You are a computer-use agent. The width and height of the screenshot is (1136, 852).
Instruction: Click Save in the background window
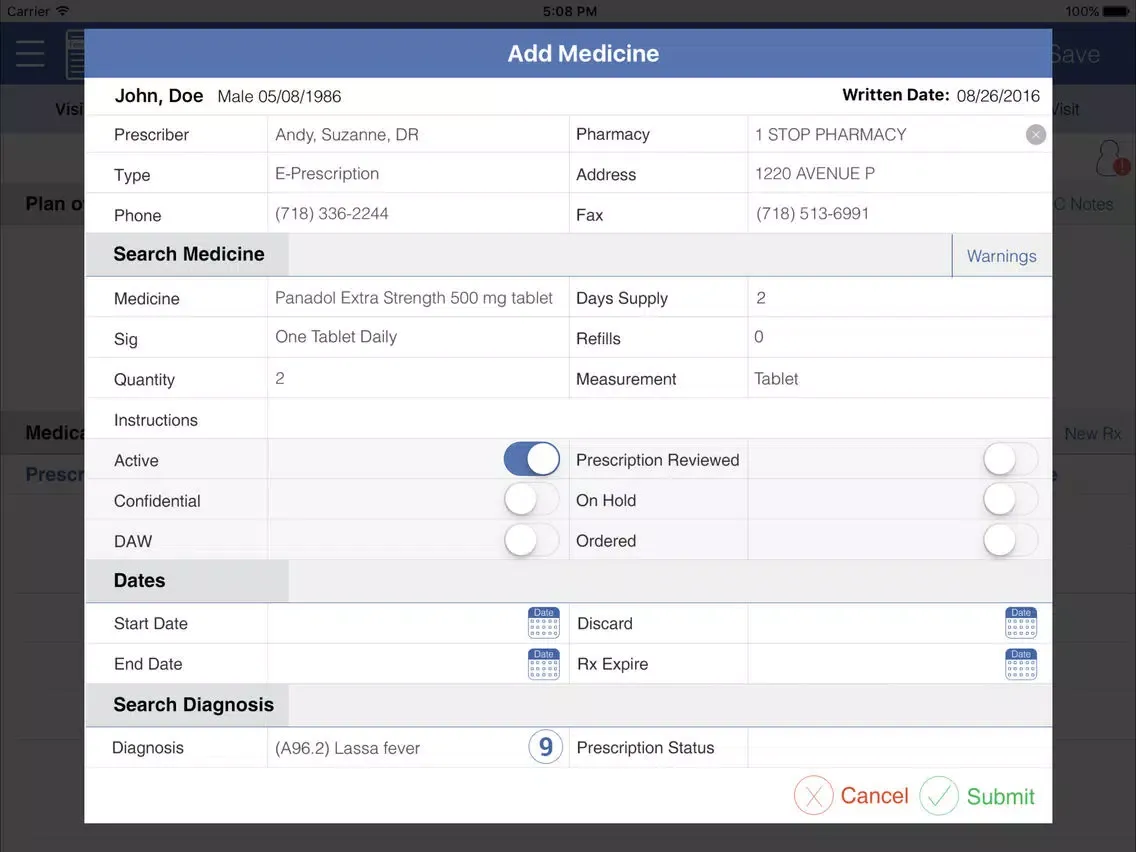tap(1075, 54)
